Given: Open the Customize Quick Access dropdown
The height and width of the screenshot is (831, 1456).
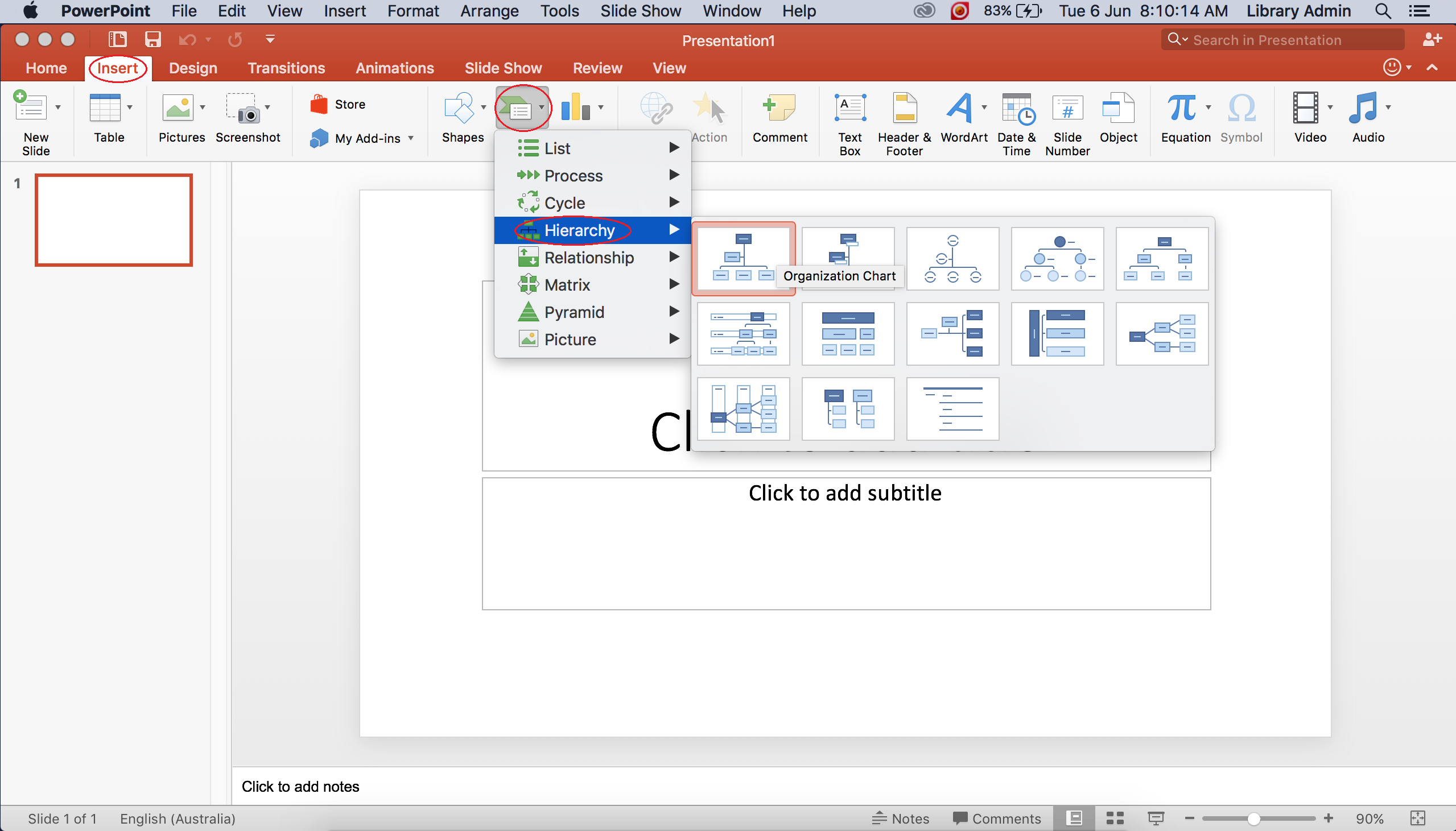Looking at the screenshot, I should tap(270, 39).
